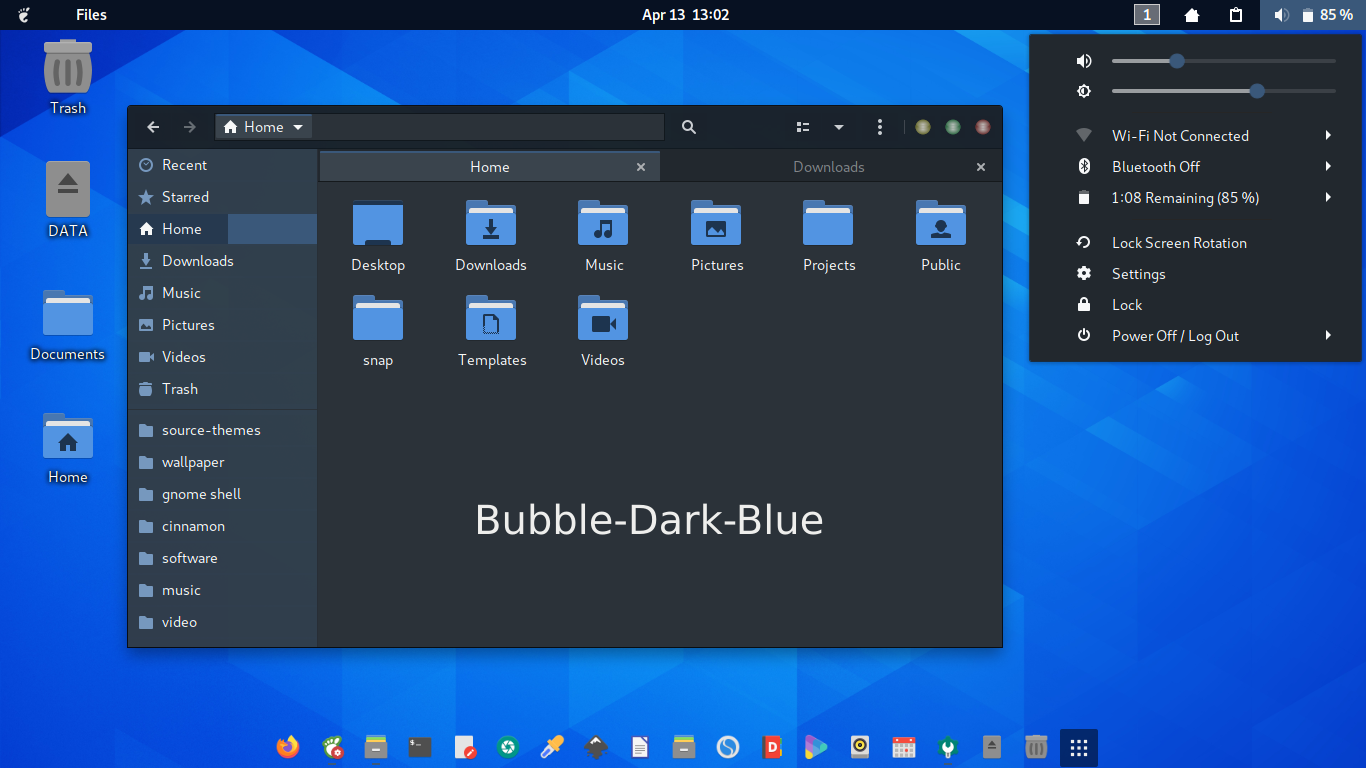Screen dimensions: 1366x768
Task: Select Downloads in the sidebar
Action: tap(223, 261)
